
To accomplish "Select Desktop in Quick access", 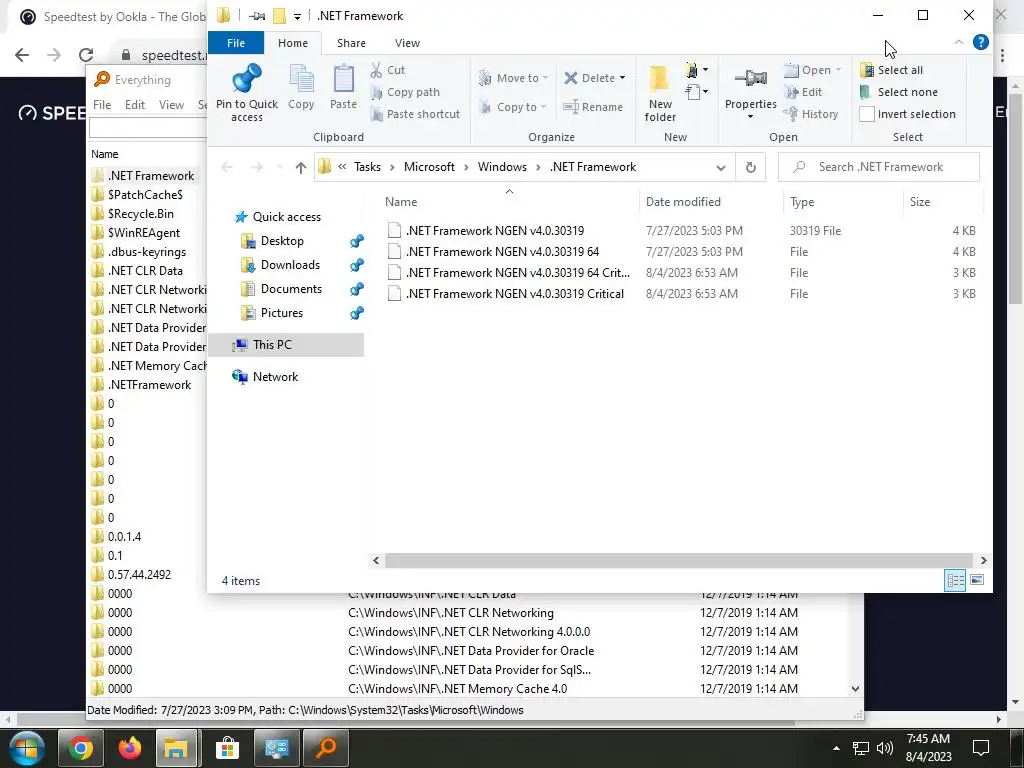I will (282, 241).
